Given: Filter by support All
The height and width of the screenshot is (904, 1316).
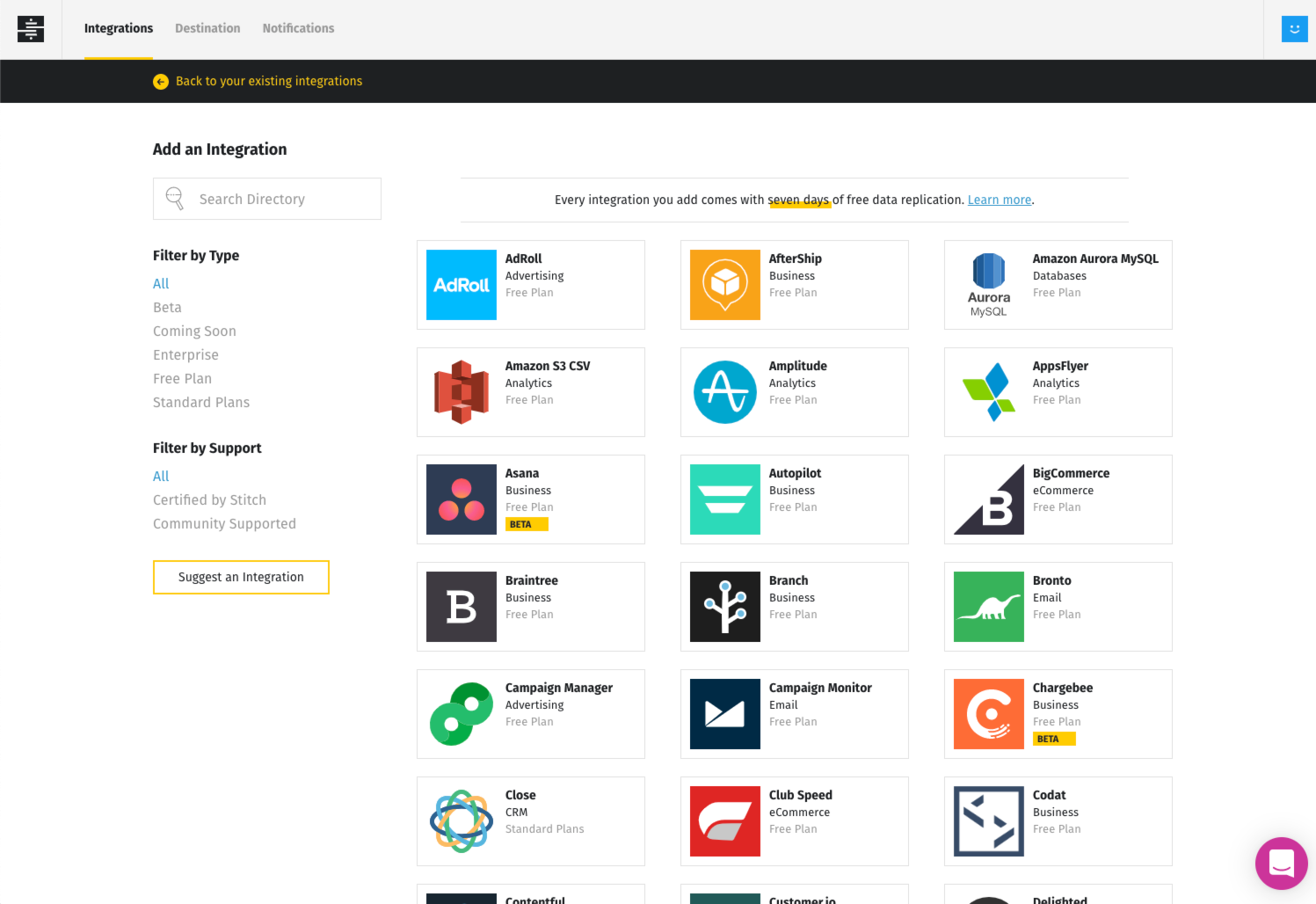Looking at the screenshot, I should (161, 476).
